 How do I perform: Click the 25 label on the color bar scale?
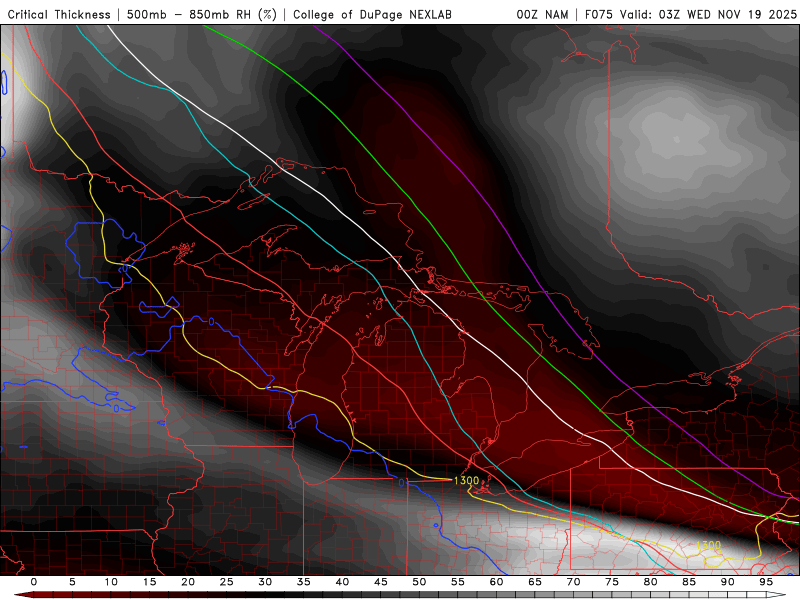click(x=227, y=582)
